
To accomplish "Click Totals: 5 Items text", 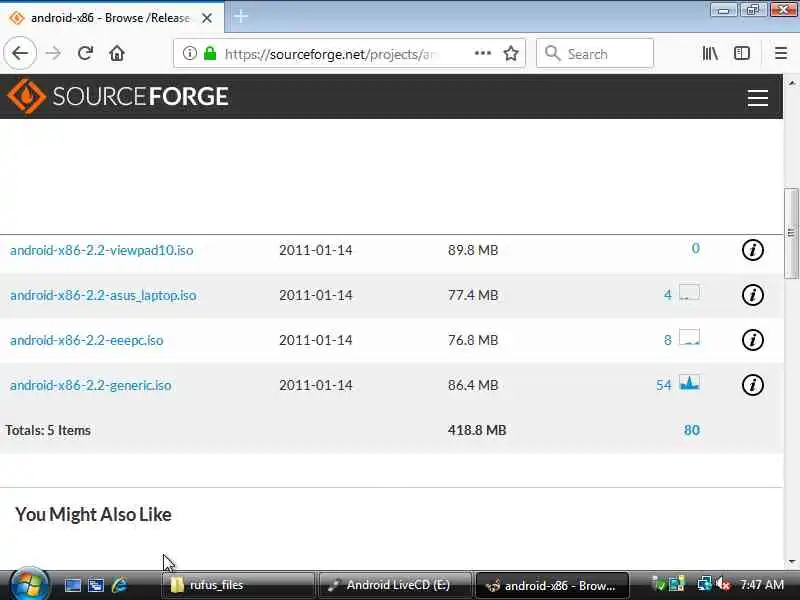I will click(x=48, y=430).
